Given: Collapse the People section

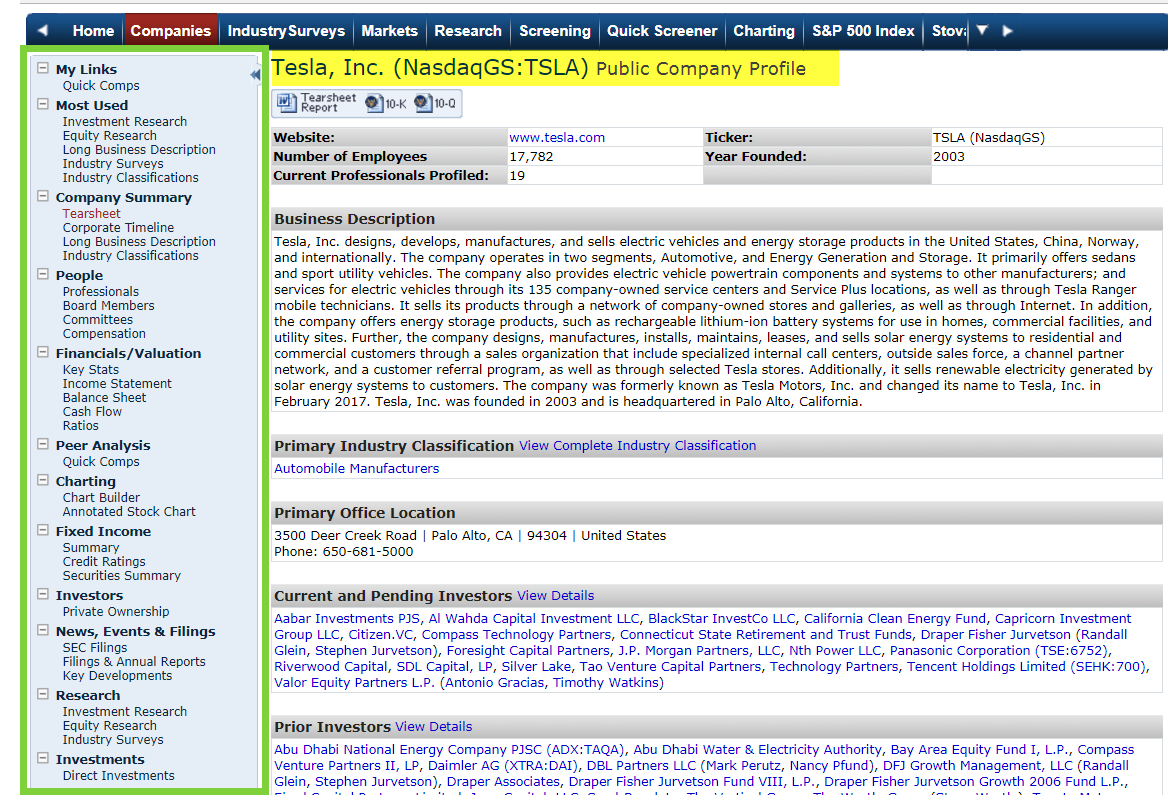Looking at the screenshot, I should point(43,274).
